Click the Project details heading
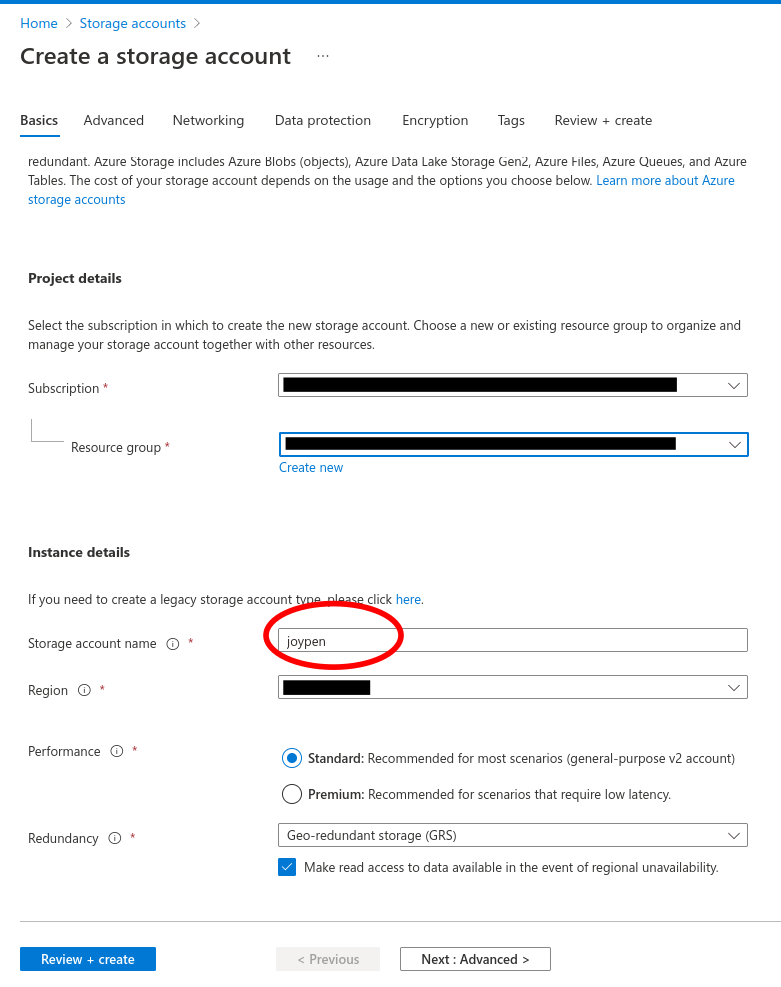This screenshot has width=781, height=987. pyautogui.click(x=75, y=278)
